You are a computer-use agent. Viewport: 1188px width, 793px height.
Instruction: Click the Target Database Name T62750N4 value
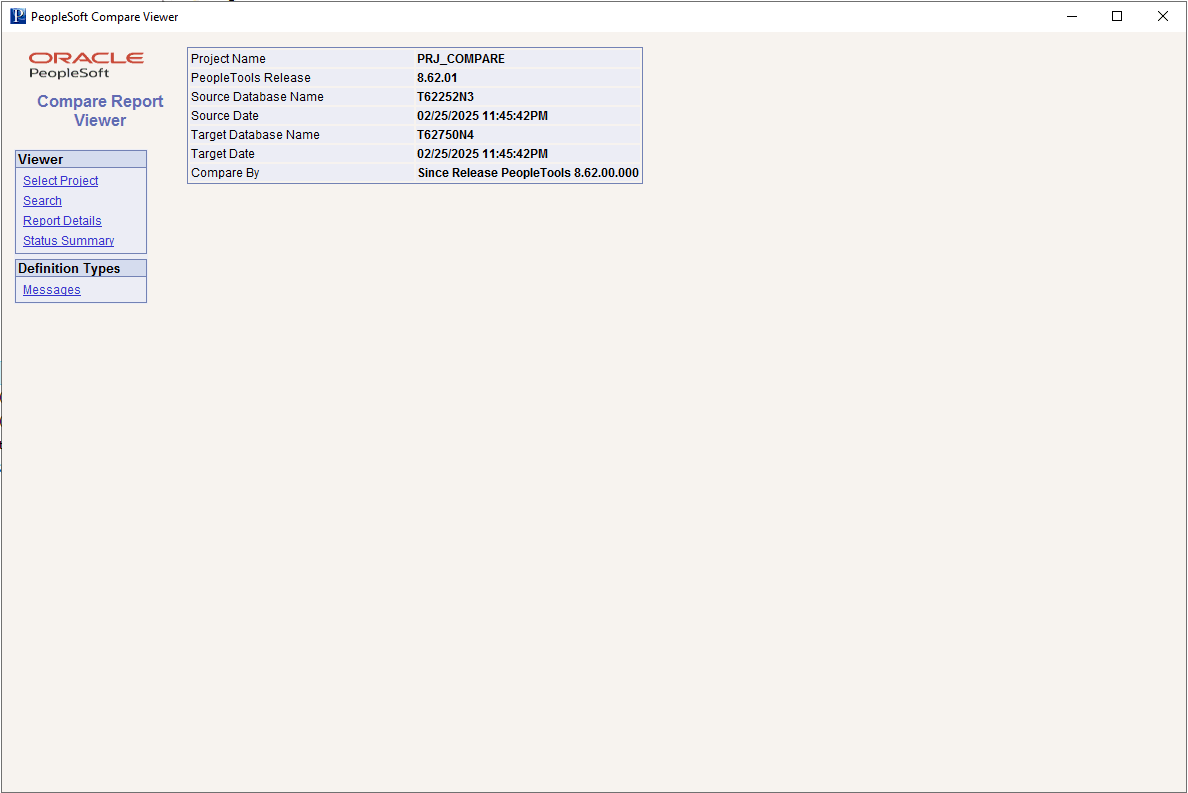click(443, 134)
